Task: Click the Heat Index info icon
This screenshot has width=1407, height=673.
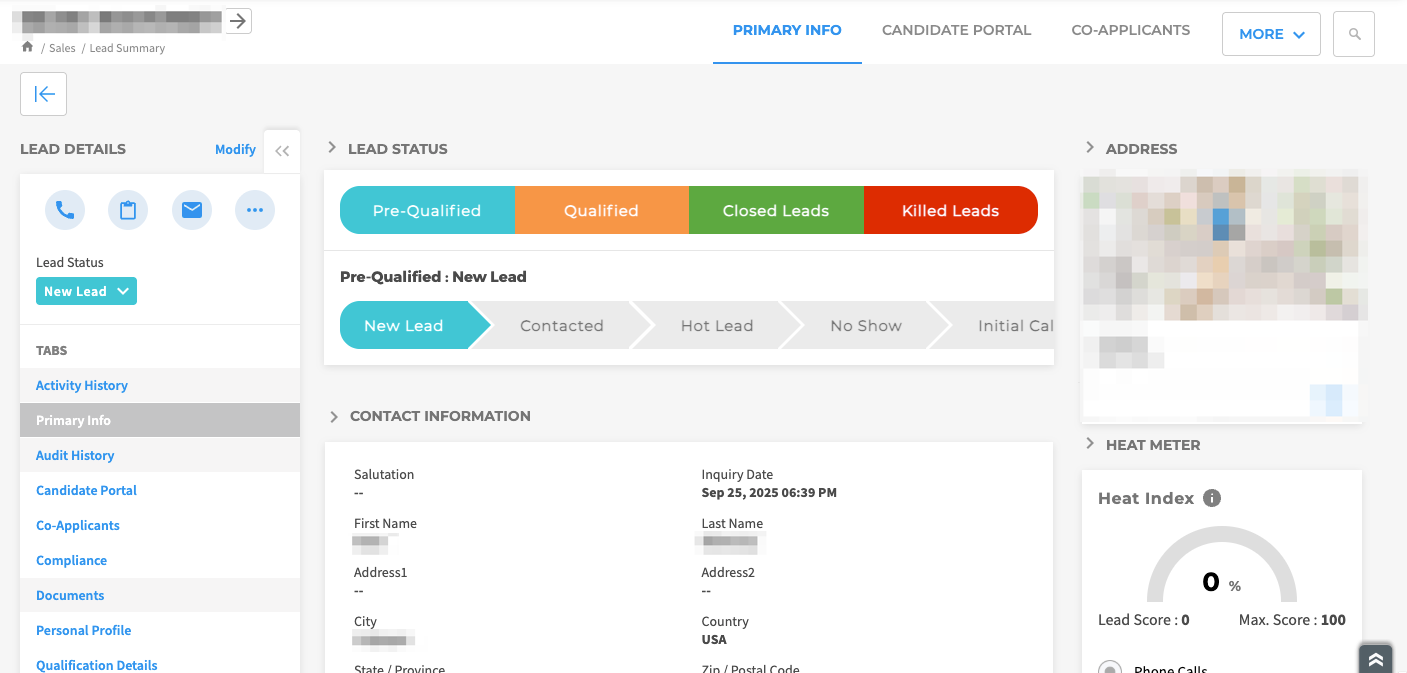Action: pos(1212,498)
